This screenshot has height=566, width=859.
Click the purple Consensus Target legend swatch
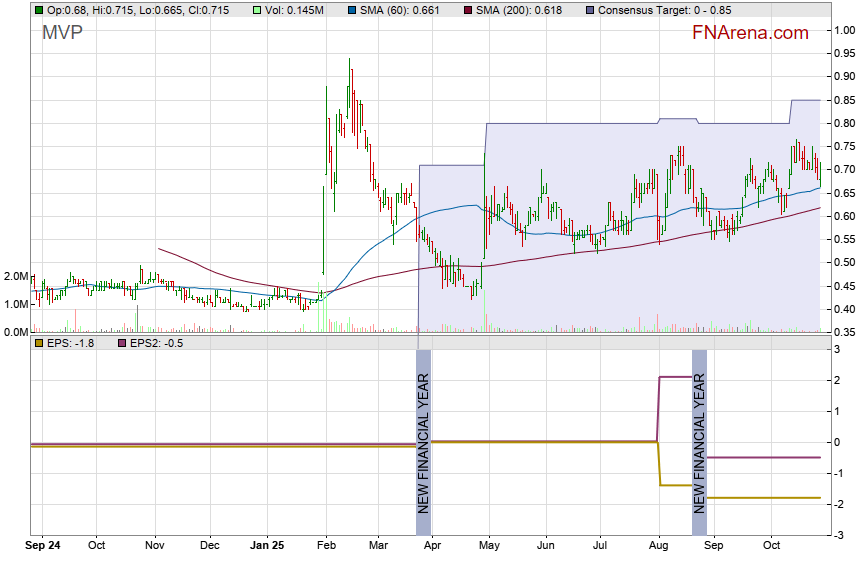[x=590, y=10]
